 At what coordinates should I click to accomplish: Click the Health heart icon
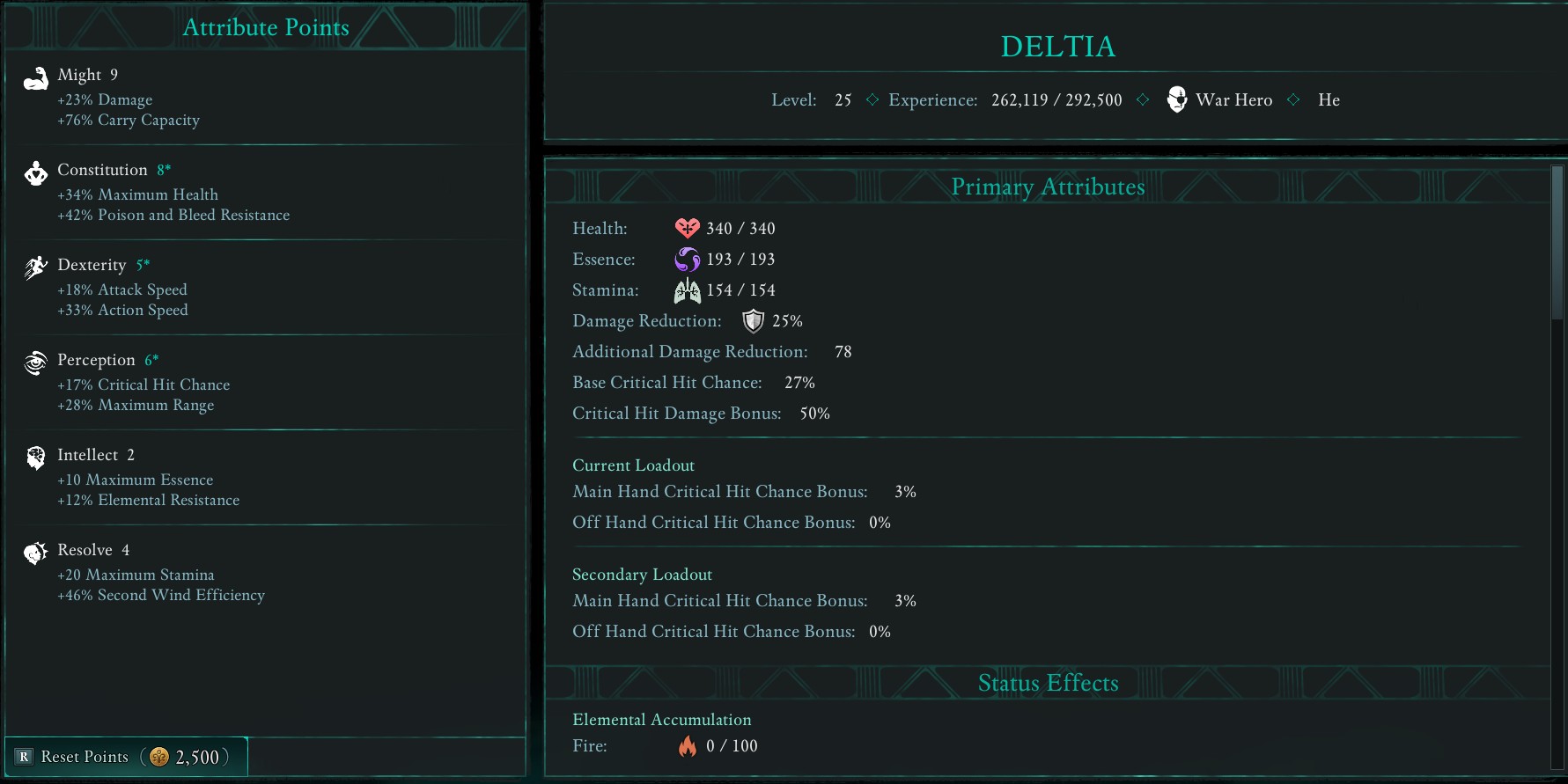coord(687,229)
